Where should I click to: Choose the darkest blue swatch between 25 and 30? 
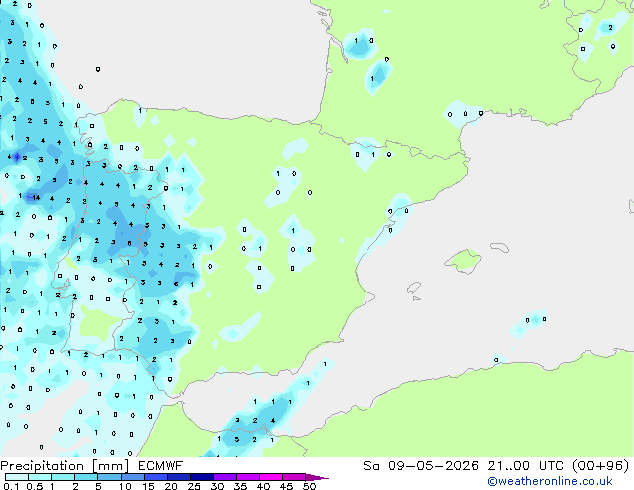pyautogui.click(x=202, y=477)
